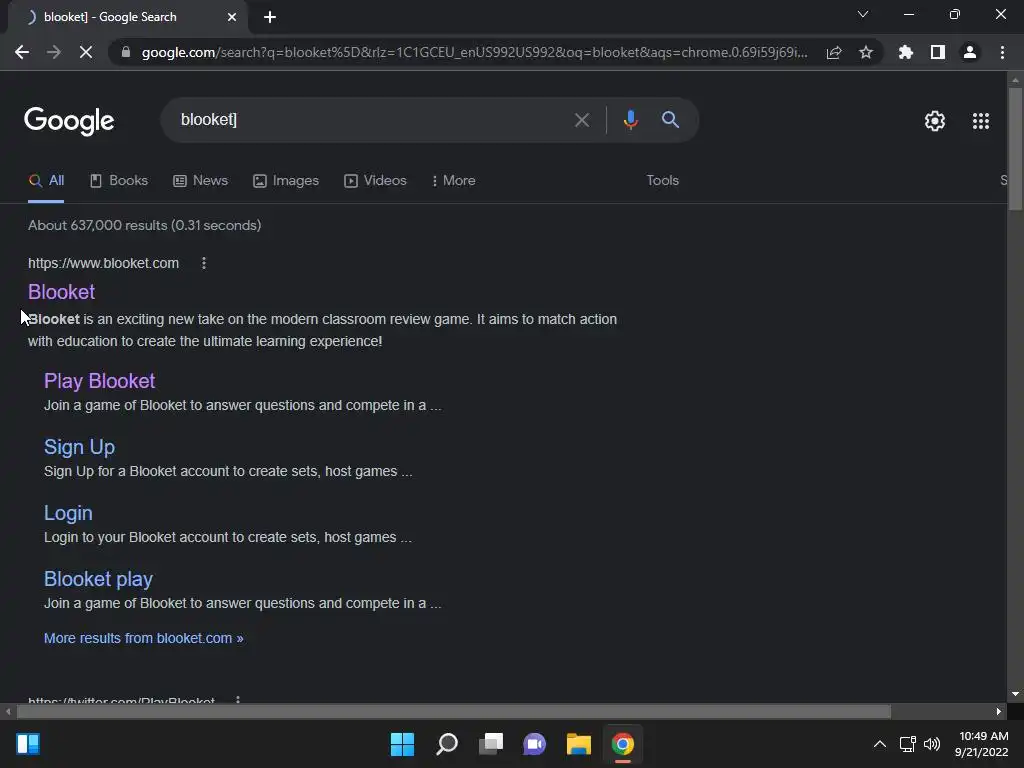Expand the More search categories
This screenshot has width=1024, height=768.
click(x=453, y=181)
